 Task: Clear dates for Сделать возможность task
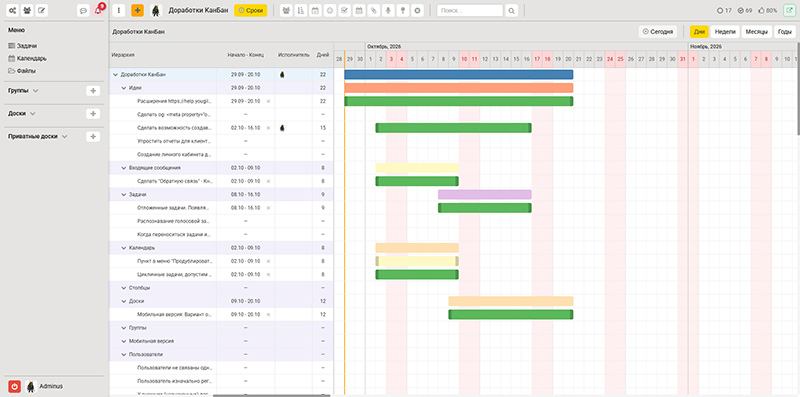pyautogui.click(x=268, y=128)
